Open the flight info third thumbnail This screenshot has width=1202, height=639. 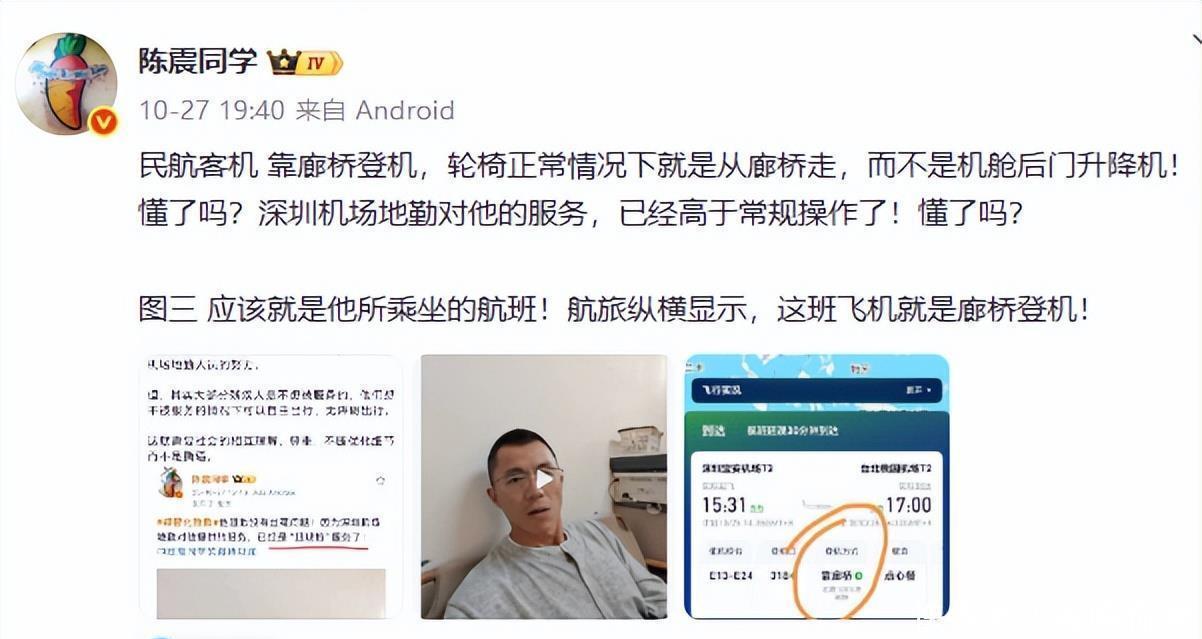pos(816,486)
